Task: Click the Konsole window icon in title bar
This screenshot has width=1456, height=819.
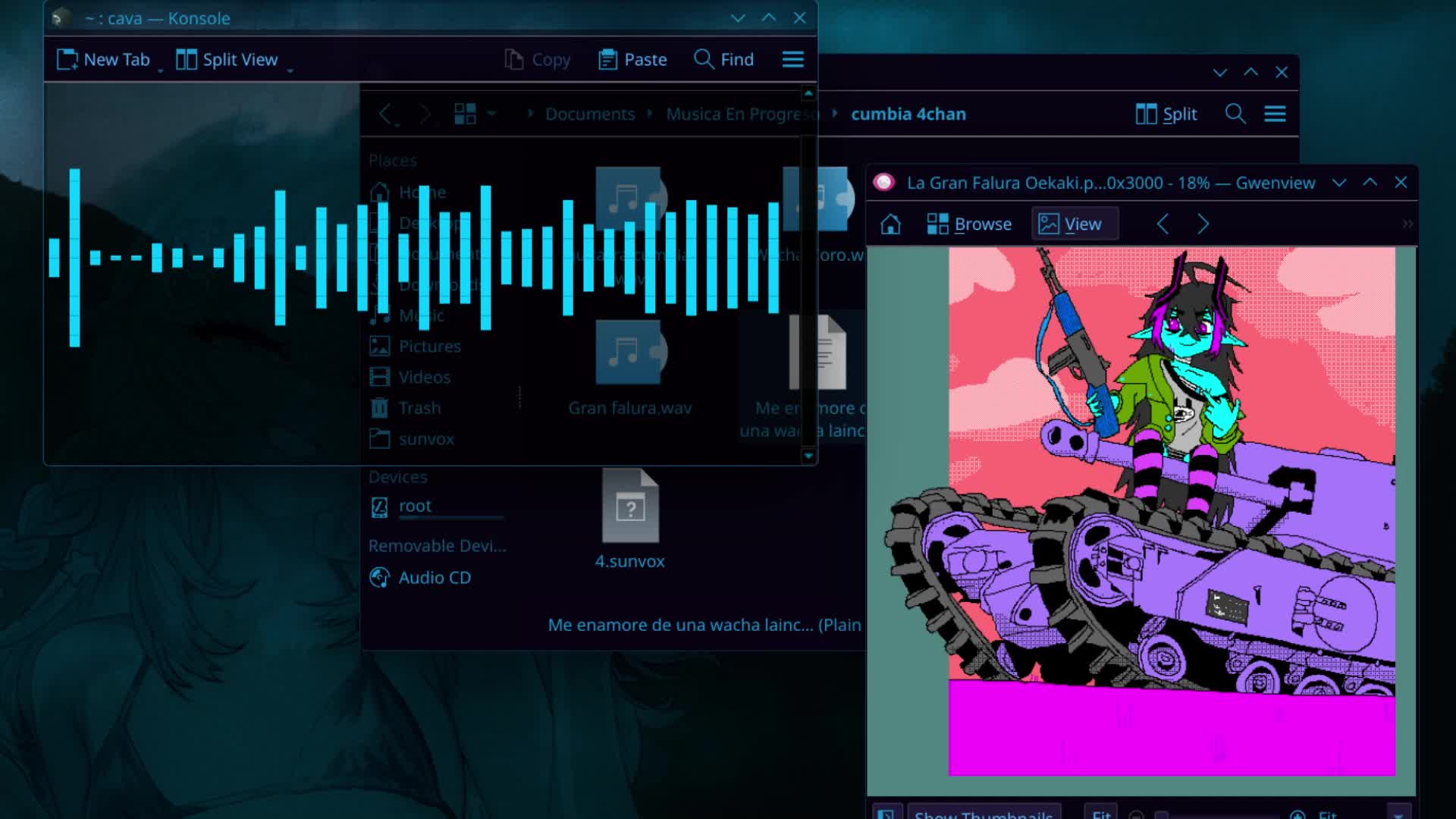Action: [62, 17]
